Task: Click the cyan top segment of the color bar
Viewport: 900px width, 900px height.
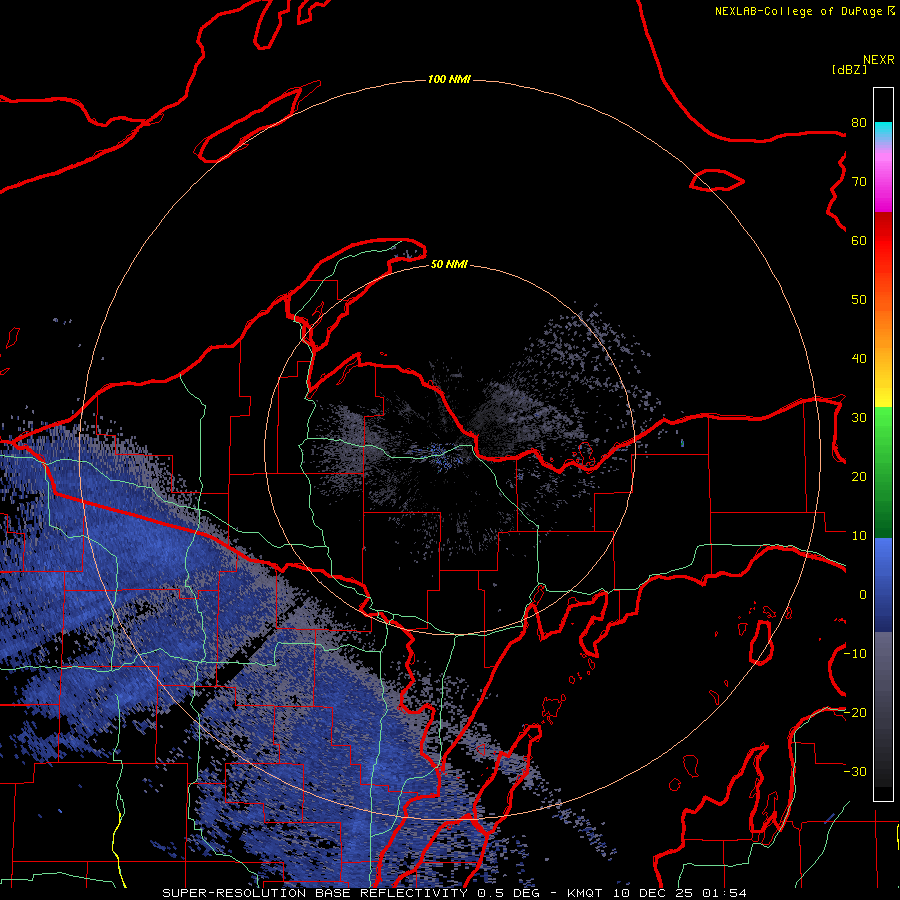Action: (883, 133)
